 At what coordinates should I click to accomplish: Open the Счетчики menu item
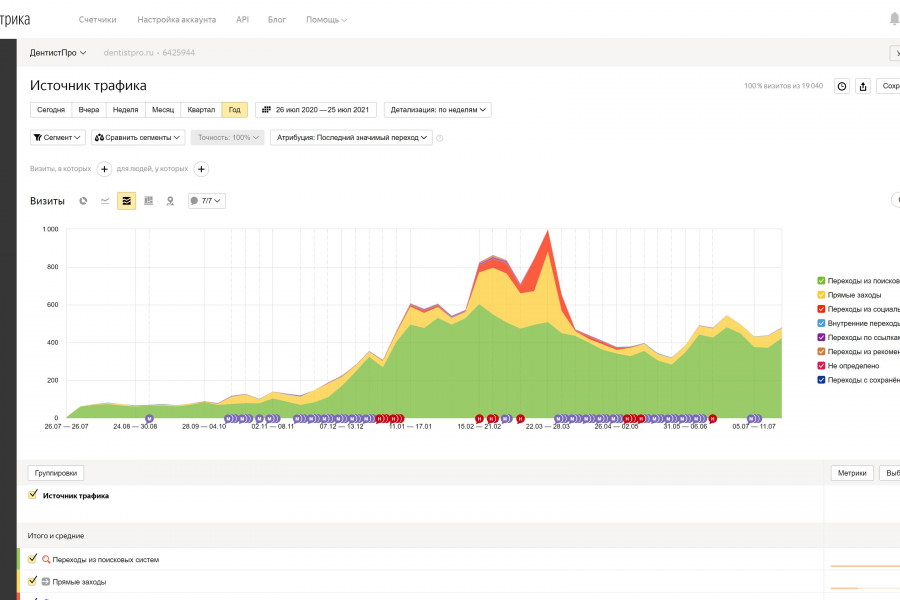(98, 20)
